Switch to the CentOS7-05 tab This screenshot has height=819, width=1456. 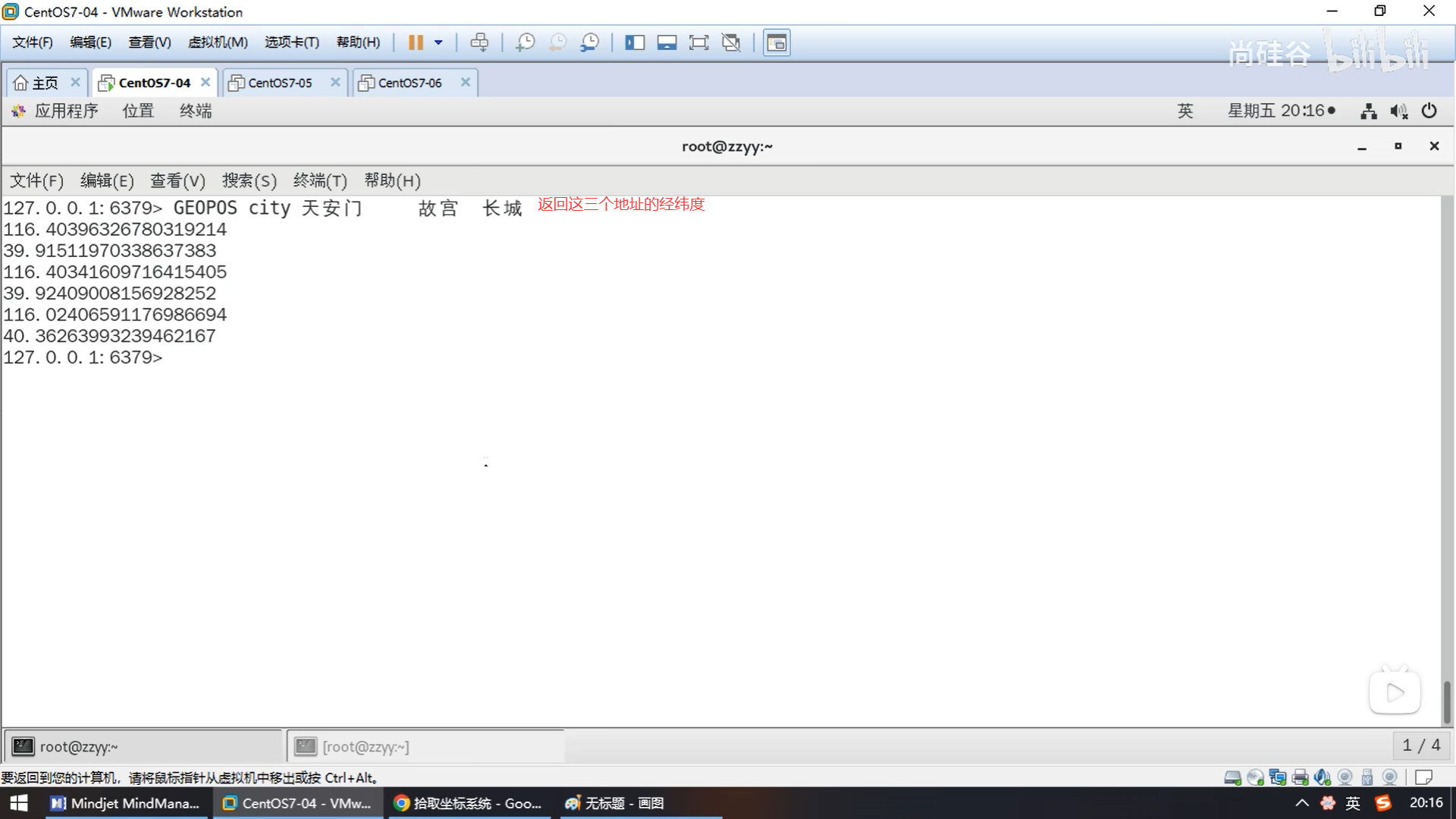coord(280,83)
